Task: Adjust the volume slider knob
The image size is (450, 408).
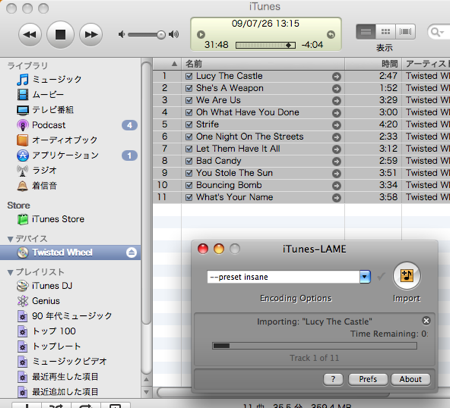Action: click(x=161, y=35)
